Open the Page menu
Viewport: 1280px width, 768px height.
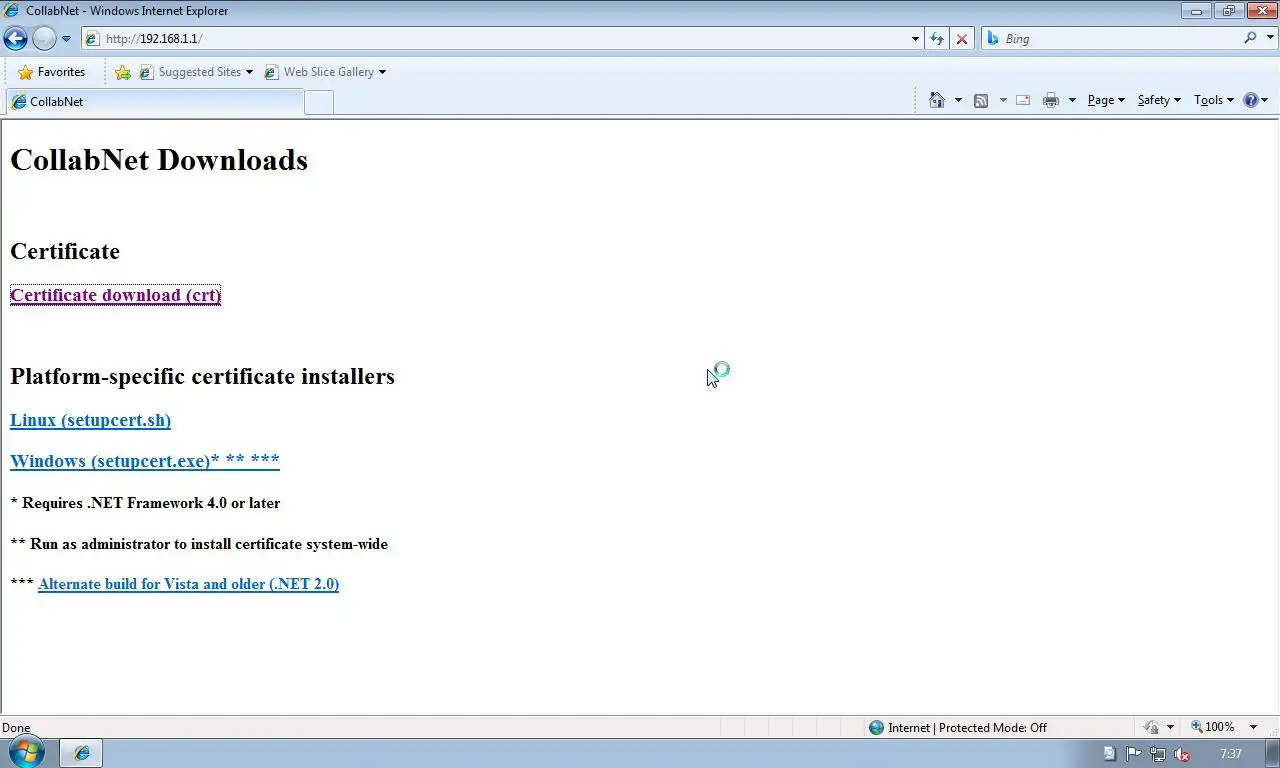pos(1106,100)
